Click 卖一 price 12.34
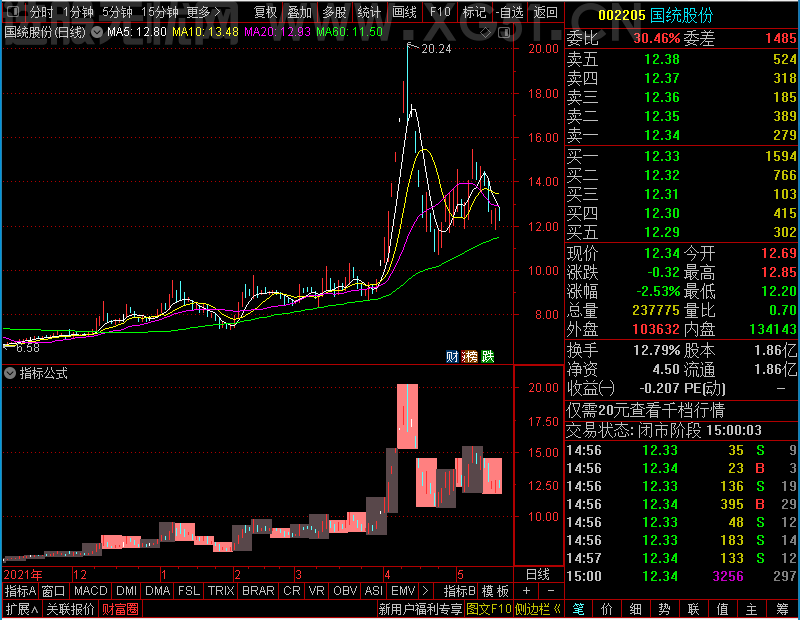Screen dimensions: 800x620 pyautogui.click(x=662, y=135)
